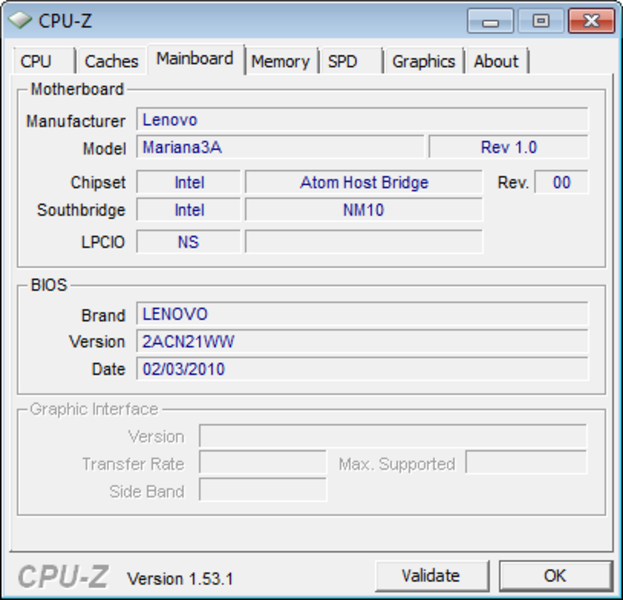Select the Mainboard tab
The height and width of the screenshot is (600, 623).
195,59
